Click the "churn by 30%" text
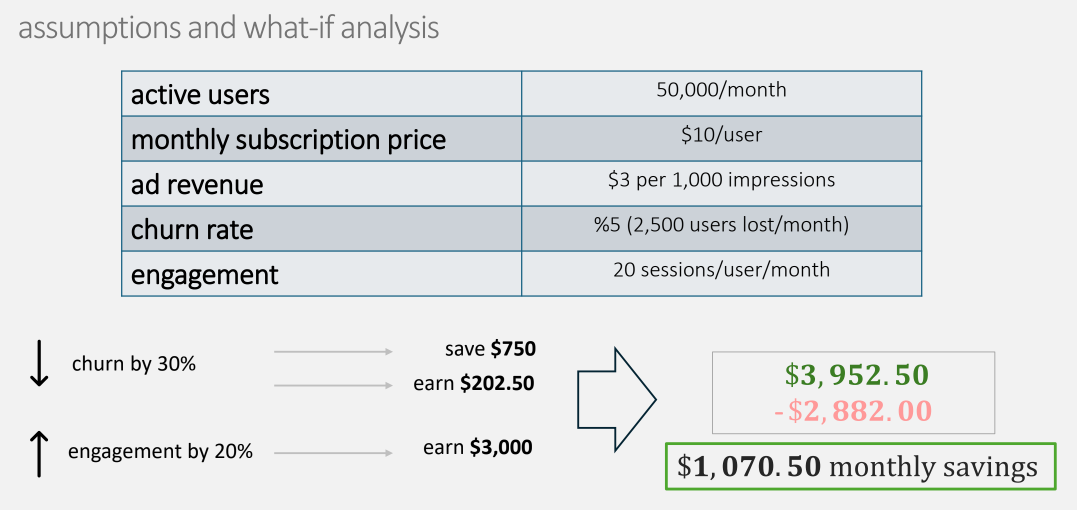Screen dimensions: 1077x510 134,365
